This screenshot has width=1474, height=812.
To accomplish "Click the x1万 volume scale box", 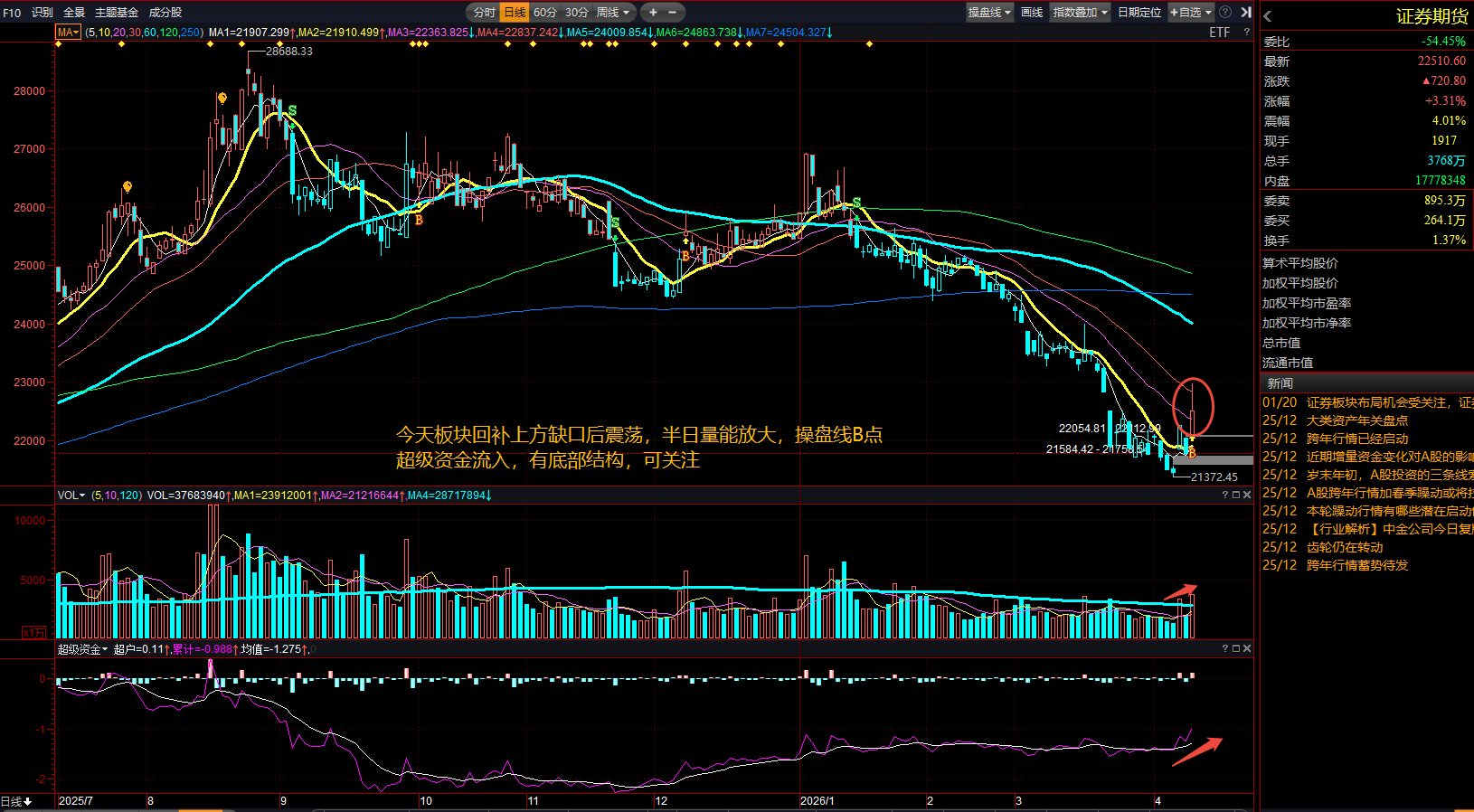I will (33, 632).
